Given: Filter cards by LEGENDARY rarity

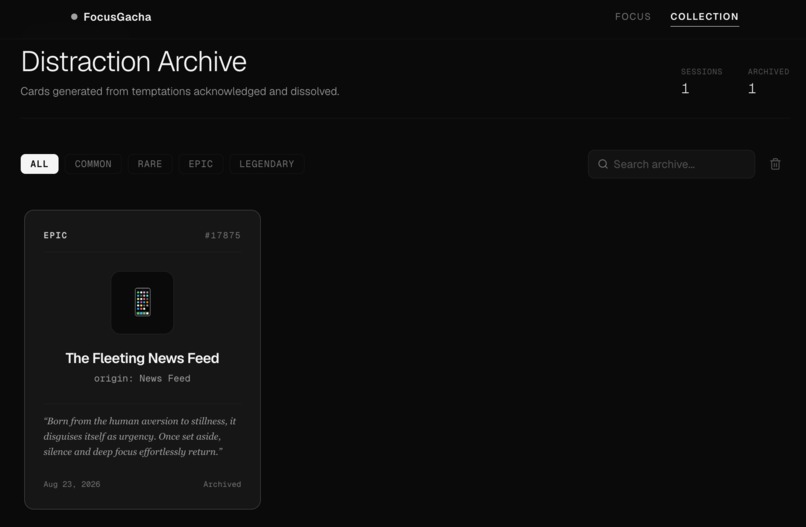Looking at the screenshot, I should [x=267, y=164].
